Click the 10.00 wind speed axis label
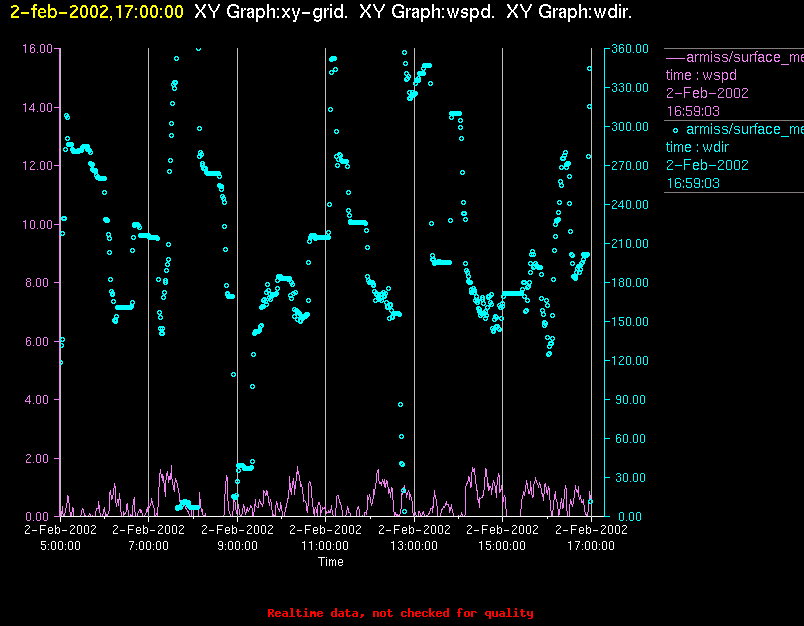This screenshot has width=804, height=626. pos(37,225)
